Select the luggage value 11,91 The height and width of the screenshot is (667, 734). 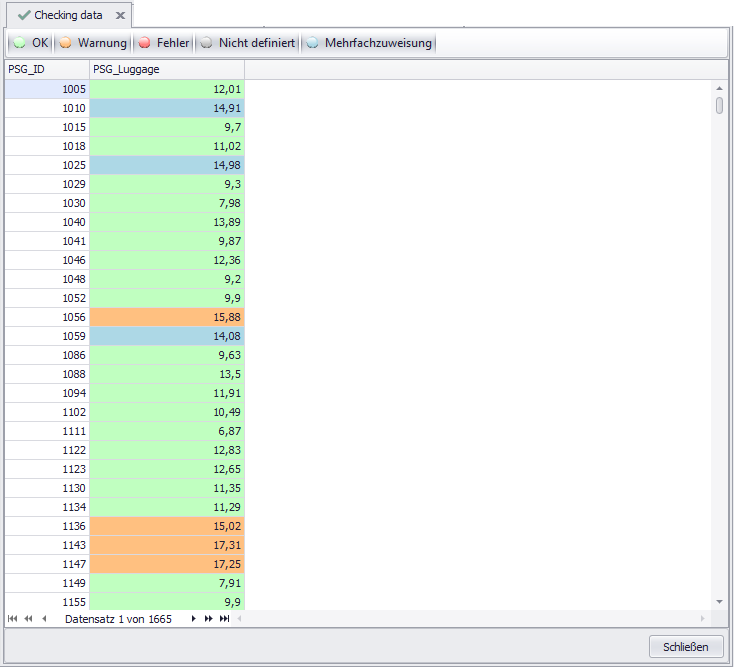pos(167,393)
